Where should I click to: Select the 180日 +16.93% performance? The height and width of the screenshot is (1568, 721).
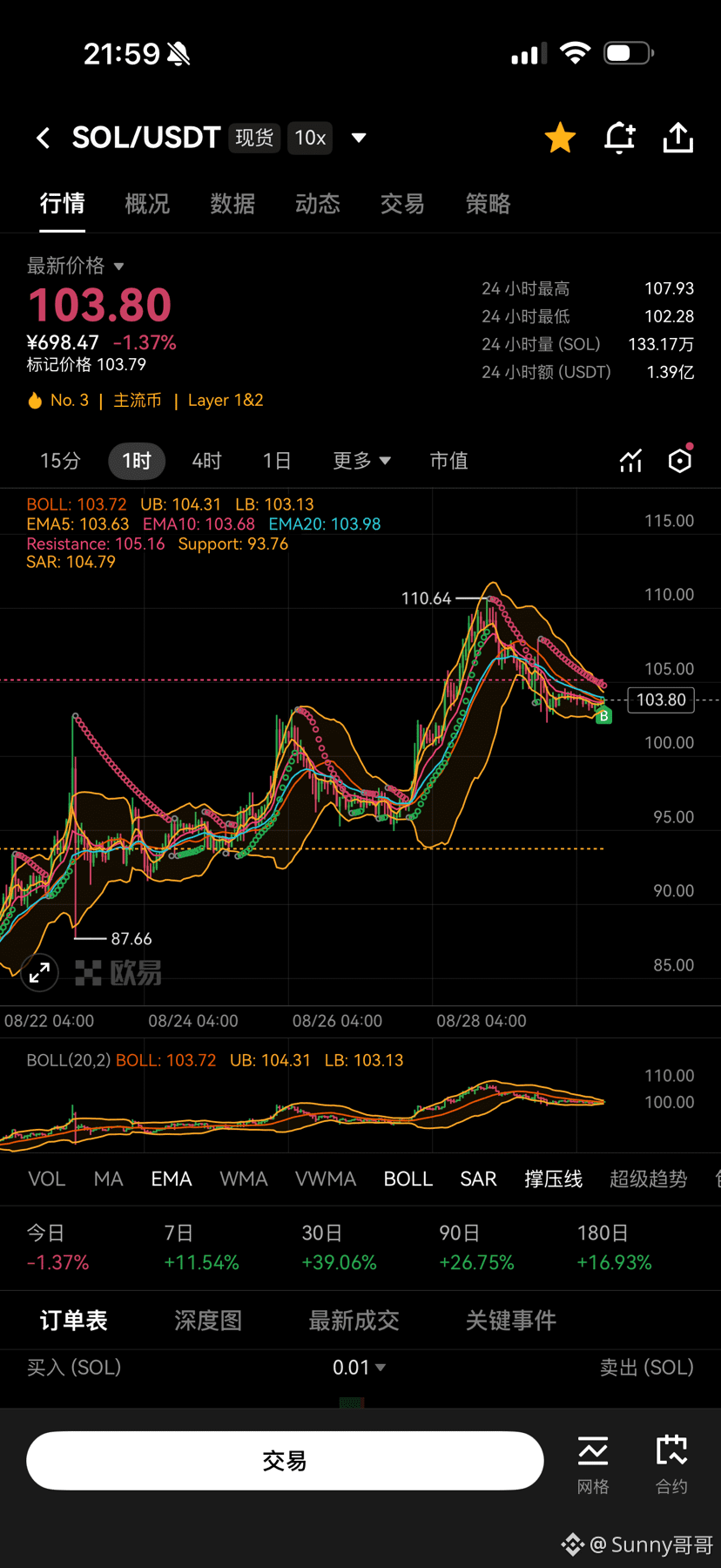[x=614, y=1247]
